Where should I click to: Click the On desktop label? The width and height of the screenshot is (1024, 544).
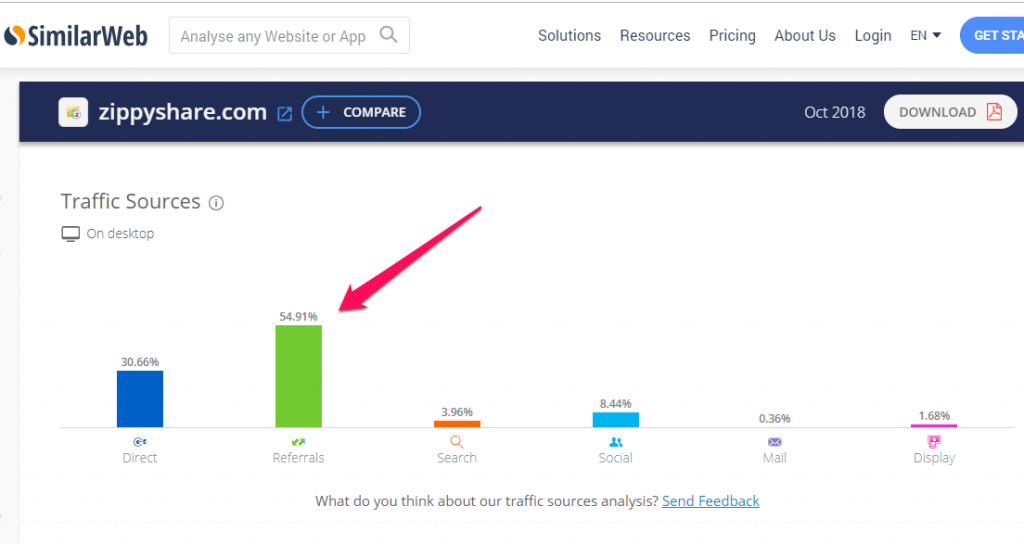coord(120,234)
